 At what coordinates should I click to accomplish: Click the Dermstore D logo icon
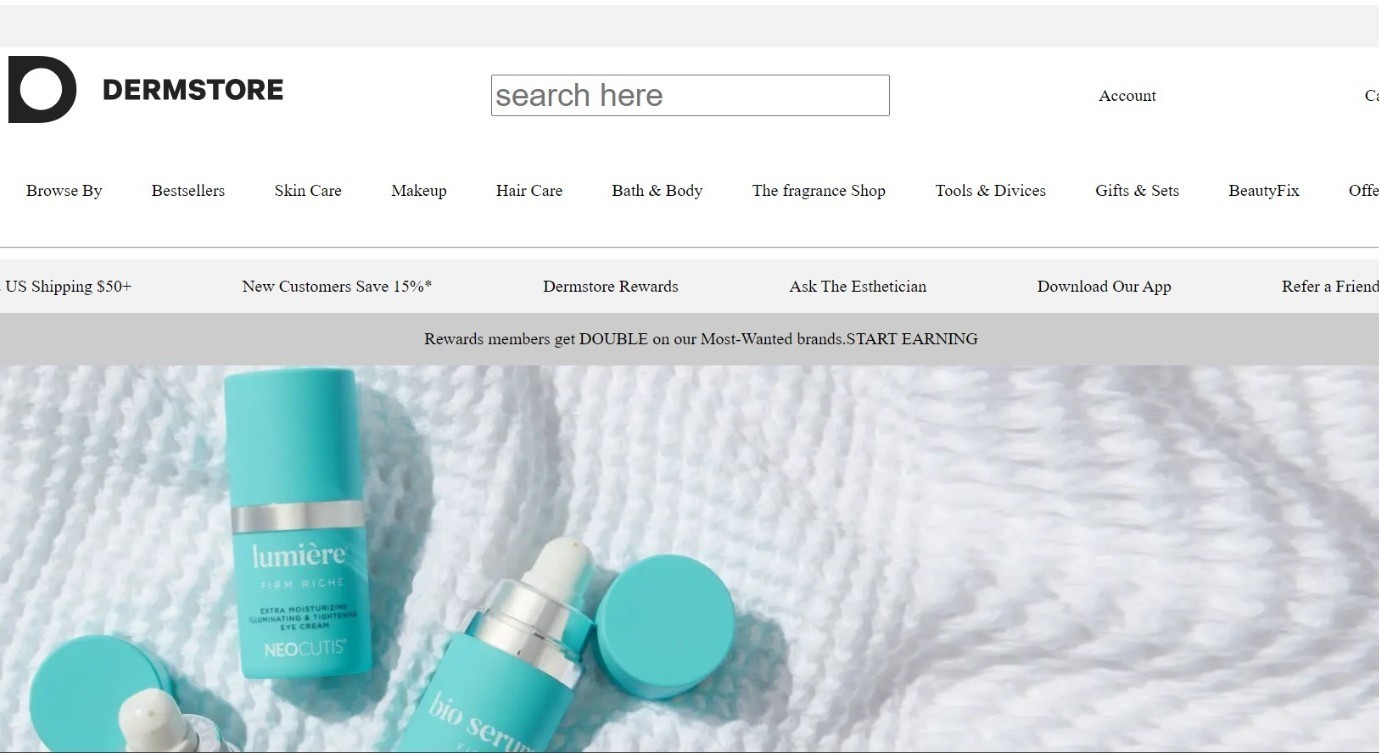[x=42, y=90]
